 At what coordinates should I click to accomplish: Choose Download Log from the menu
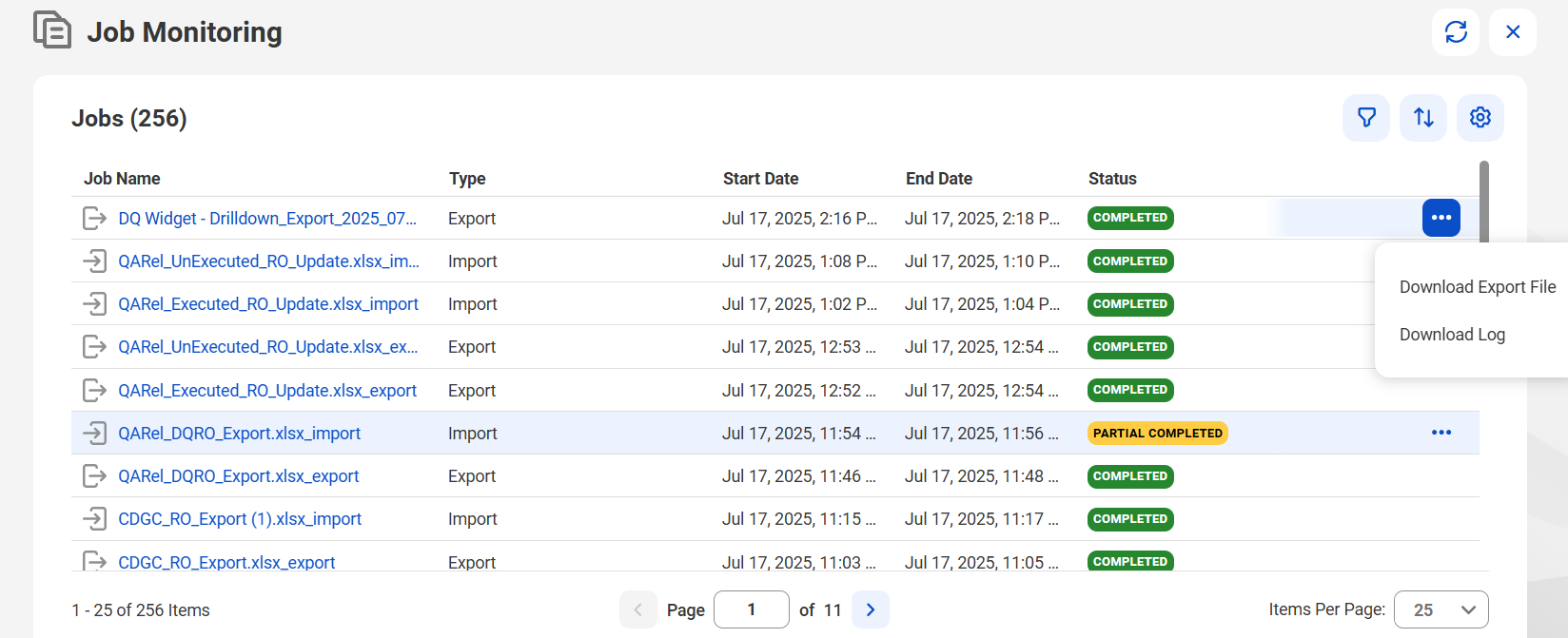click(1452, 335)
